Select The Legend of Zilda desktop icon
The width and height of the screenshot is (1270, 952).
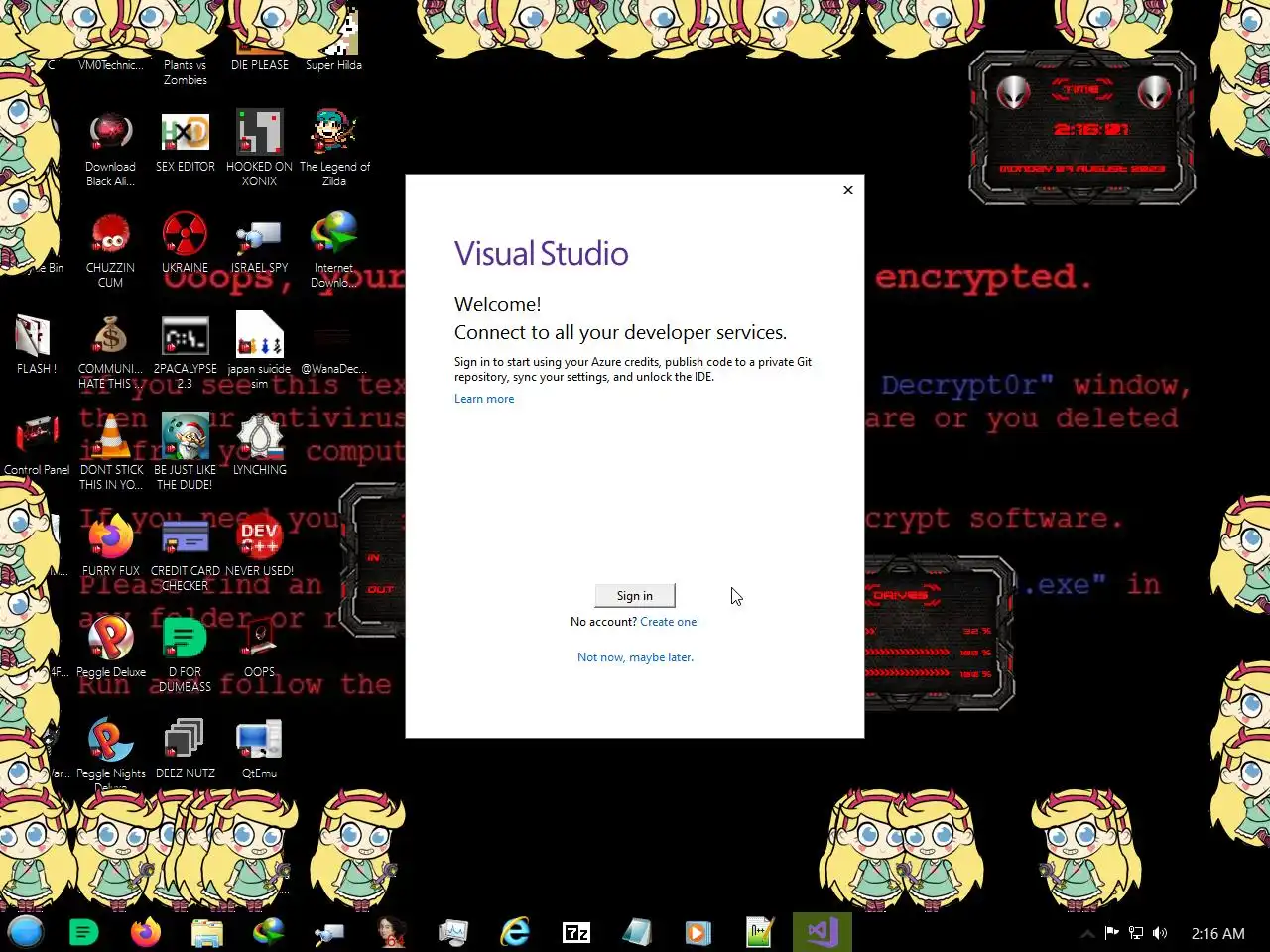pyautogui.click(x=334, y=149)
